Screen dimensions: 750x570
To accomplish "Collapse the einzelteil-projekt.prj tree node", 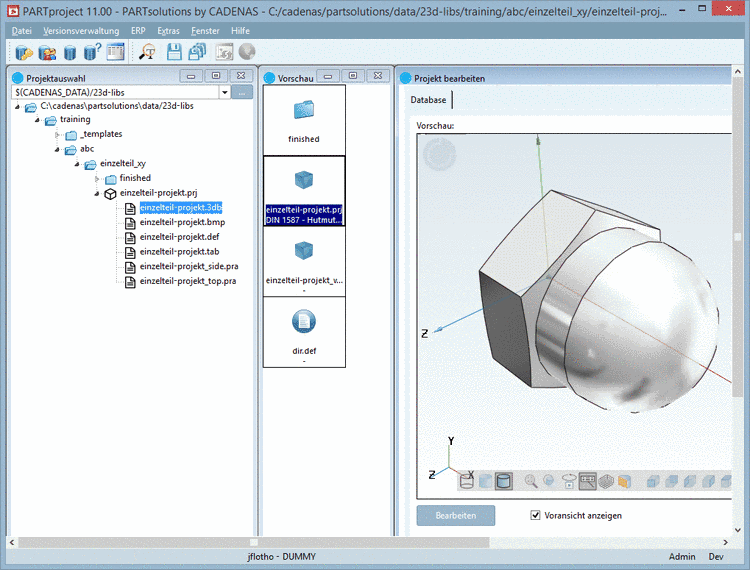I will tap(96, 193).
